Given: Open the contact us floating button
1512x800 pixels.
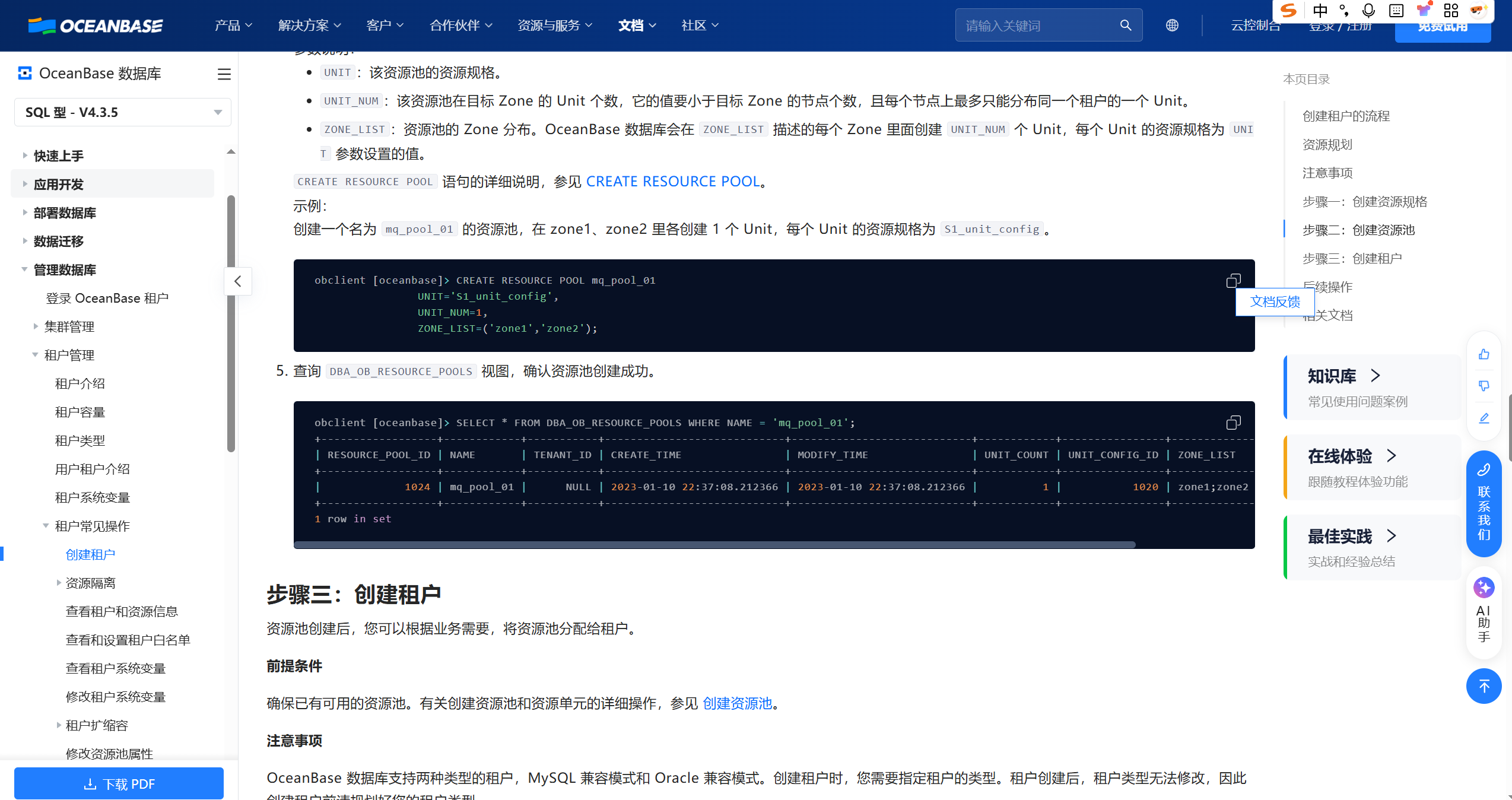Looking at the screenshot, I should (x=1484, y=503).
